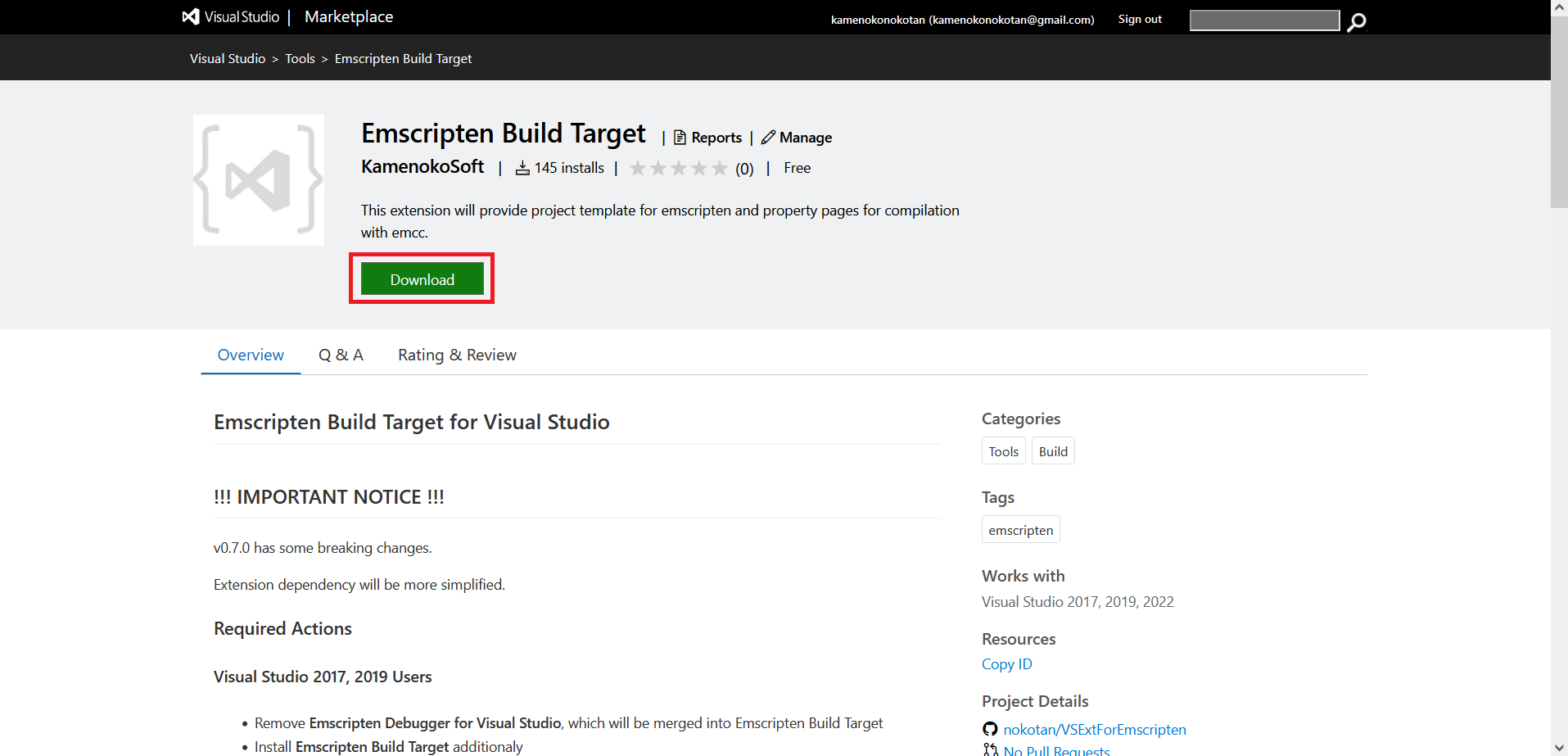Click the installs download icon
This screenshot has width=1568, height=756.
pos(522,168)
